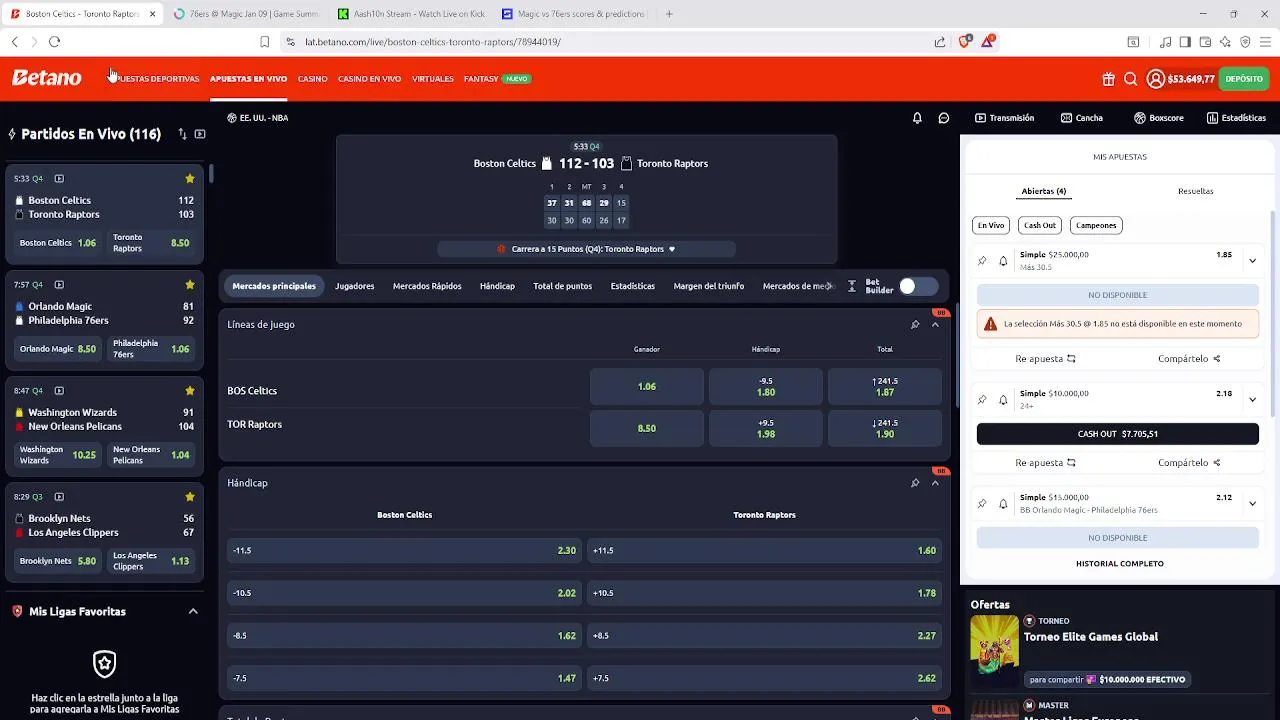This screenshot has height=720, width=1280.
Task: Open the Total de puntos tab
Action: point(563,286)
